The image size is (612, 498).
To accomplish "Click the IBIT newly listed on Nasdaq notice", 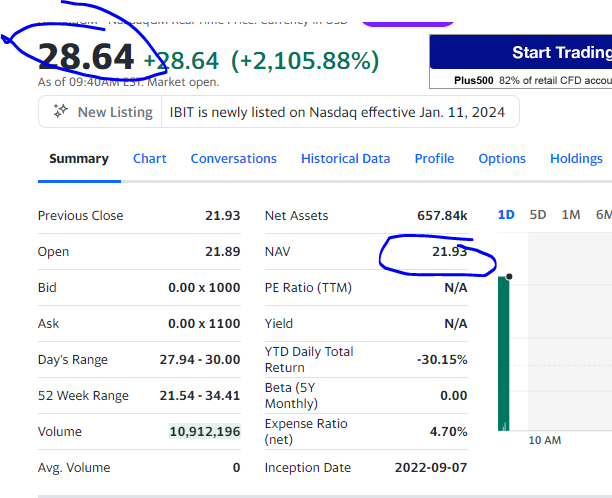I will pos(337,112).
